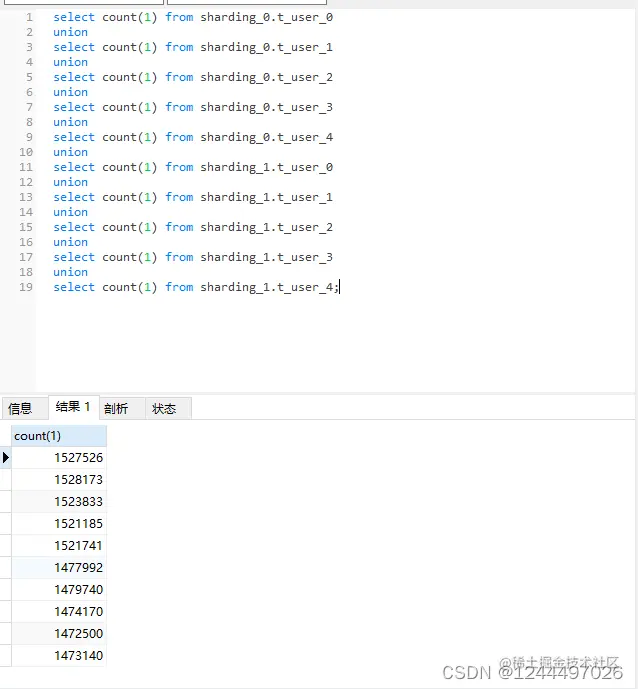Place cursor in sharding_0.t_user_0 on line 1
Viewport: 638px width, 689px height.
tap(266, 18)
